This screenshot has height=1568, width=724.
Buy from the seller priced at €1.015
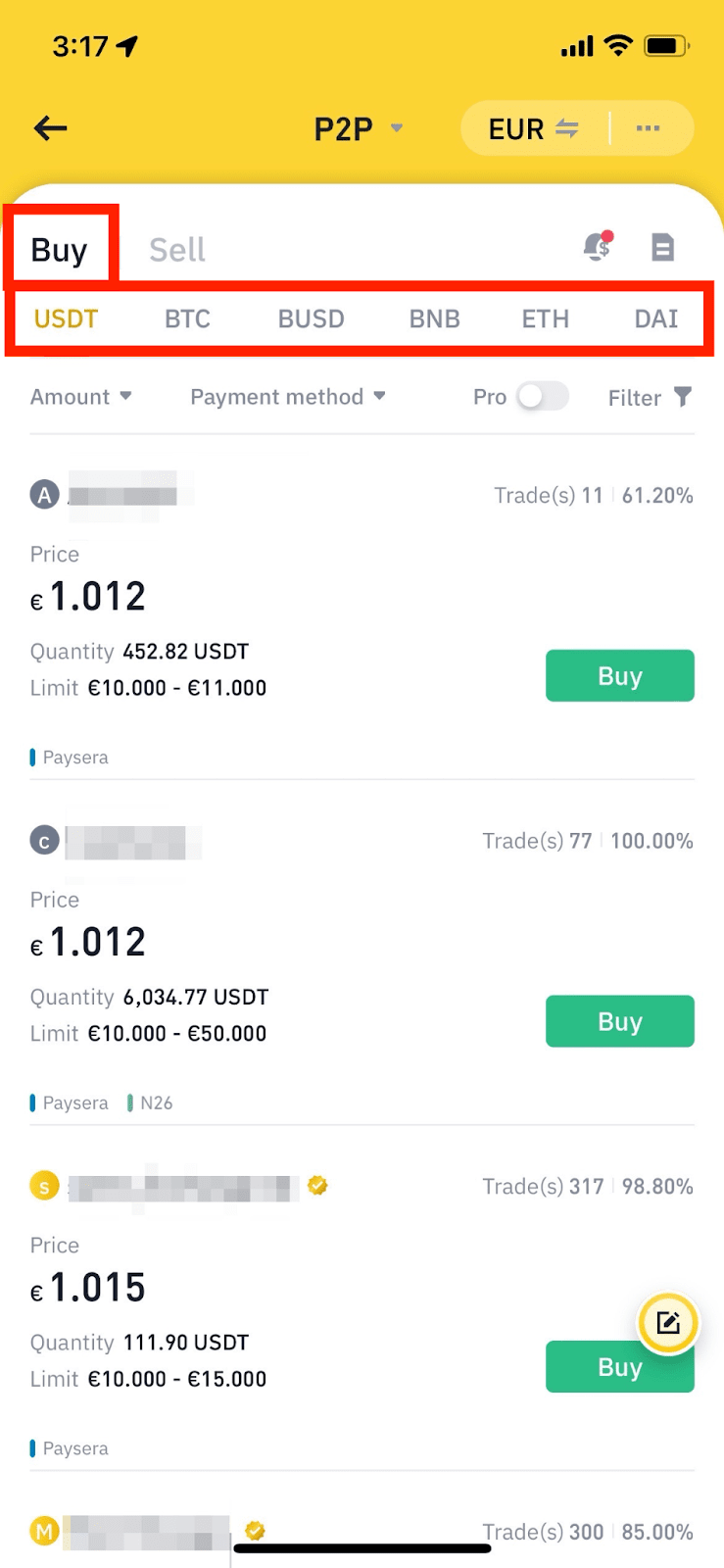(619, 1366)
